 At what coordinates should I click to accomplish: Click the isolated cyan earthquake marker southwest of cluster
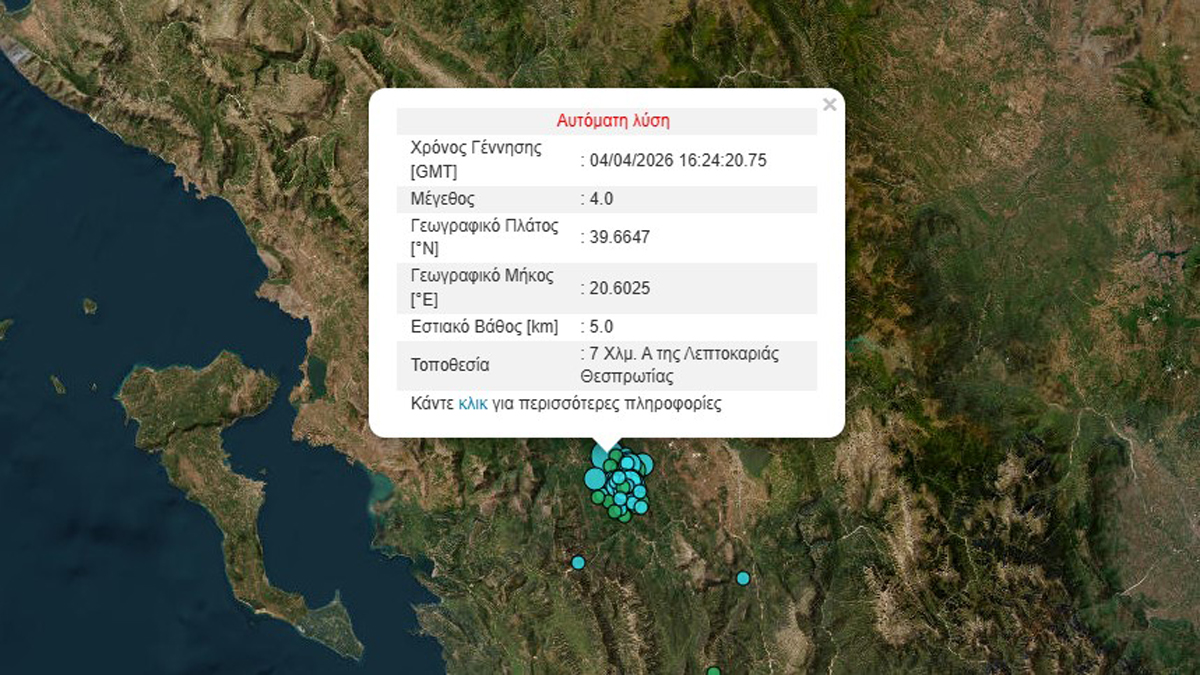pyautogui.click(x=578, y=563)
